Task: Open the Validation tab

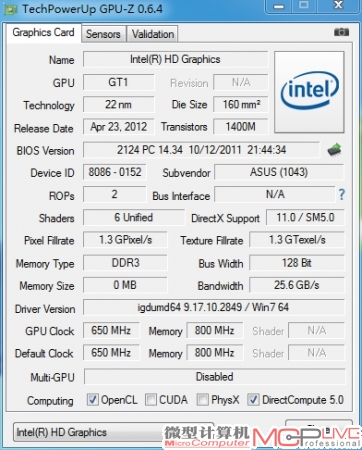Action: (x=153, y=34)
